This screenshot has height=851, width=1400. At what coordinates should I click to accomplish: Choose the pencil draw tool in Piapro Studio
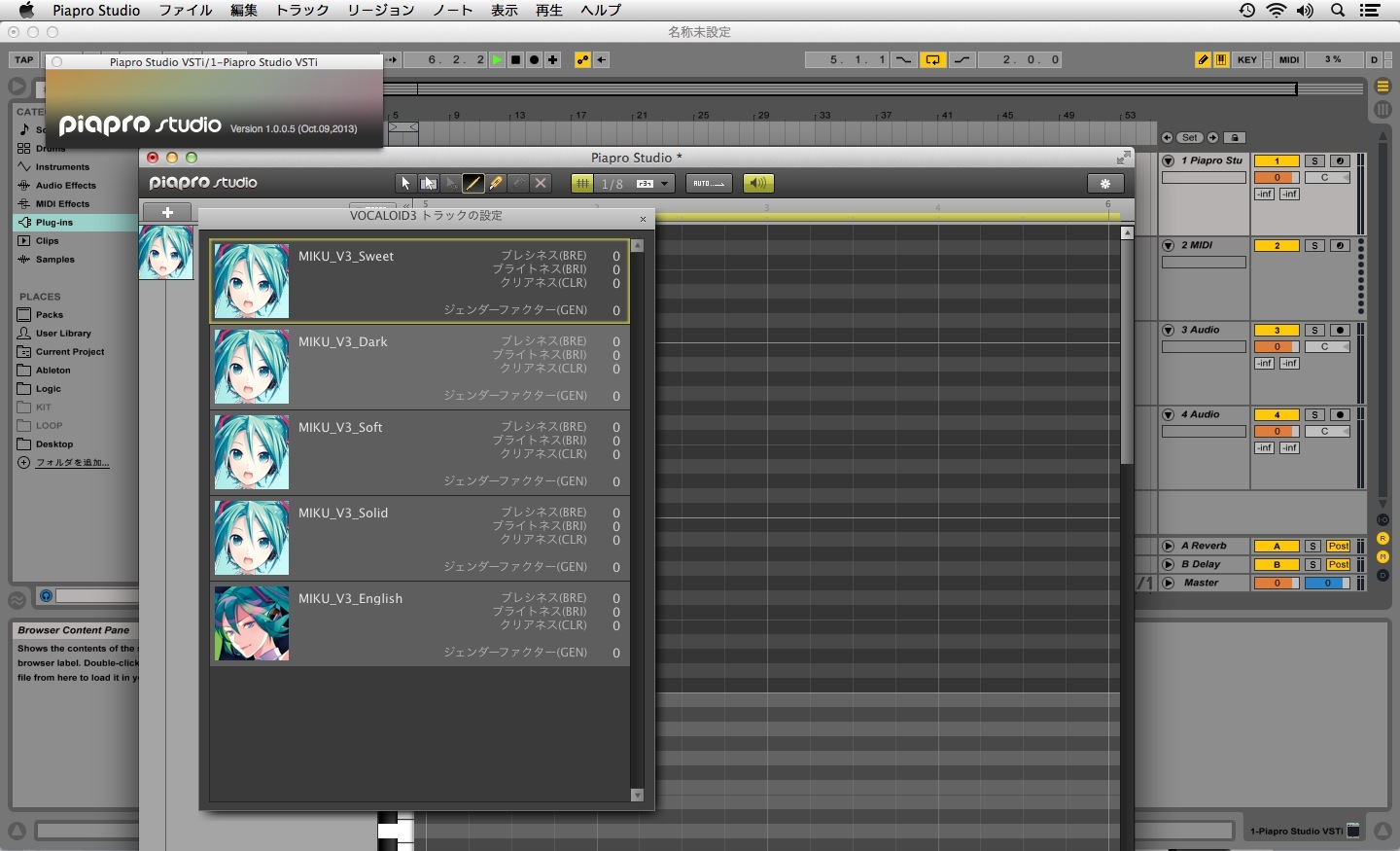[473, 183]
